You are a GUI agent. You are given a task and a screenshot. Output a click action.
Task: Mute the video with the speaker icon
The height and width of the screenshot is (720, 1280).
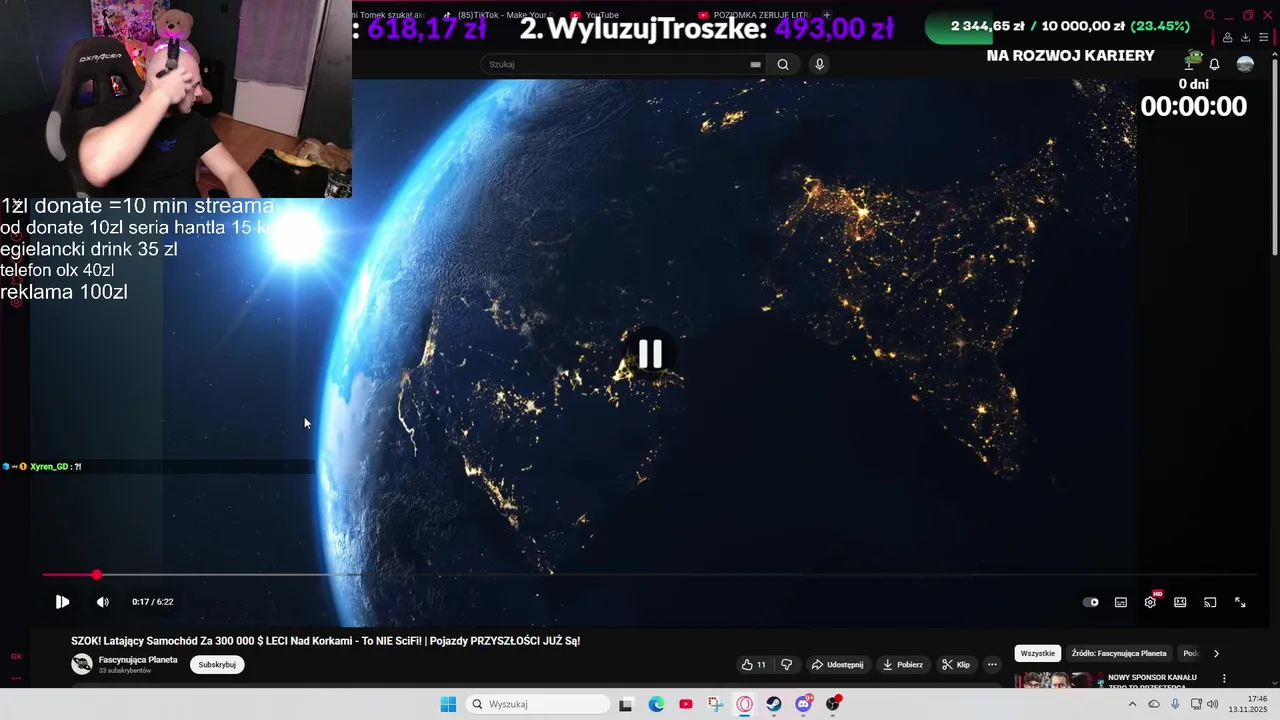tap(103, 602)
